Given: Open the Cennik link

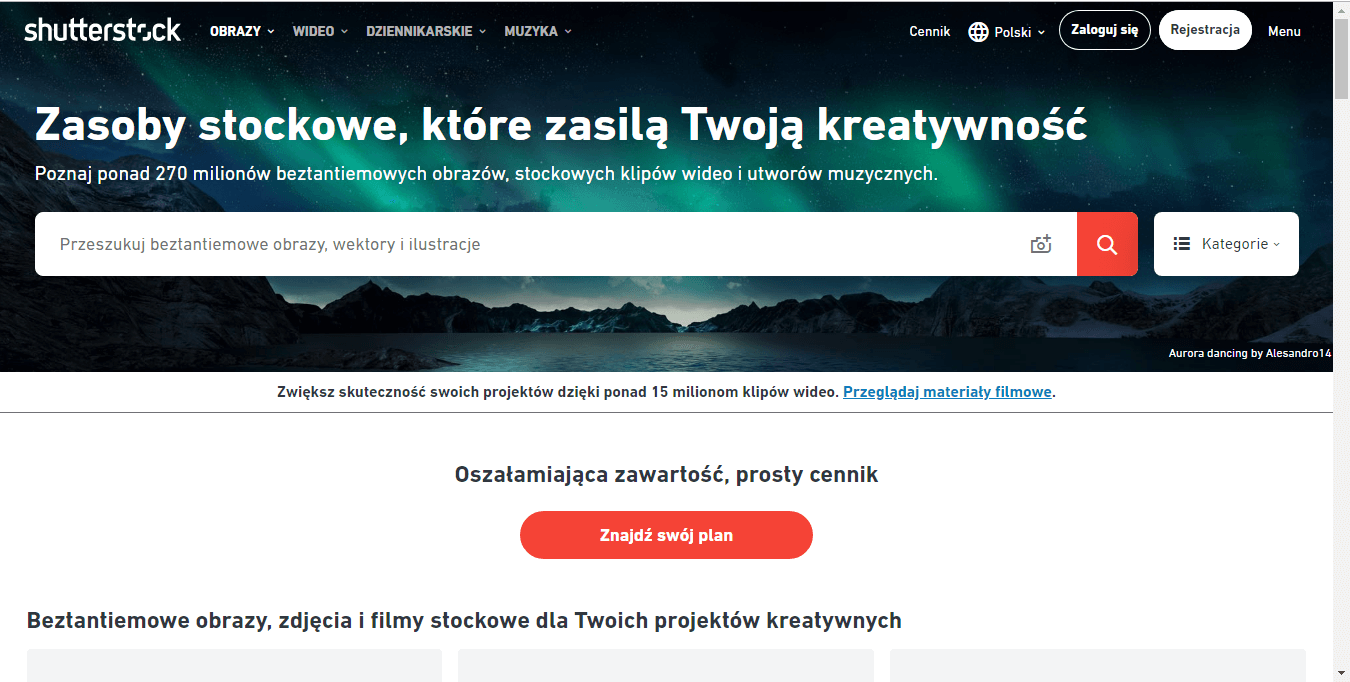Looking at the screenshot, I should click(929, 31).
